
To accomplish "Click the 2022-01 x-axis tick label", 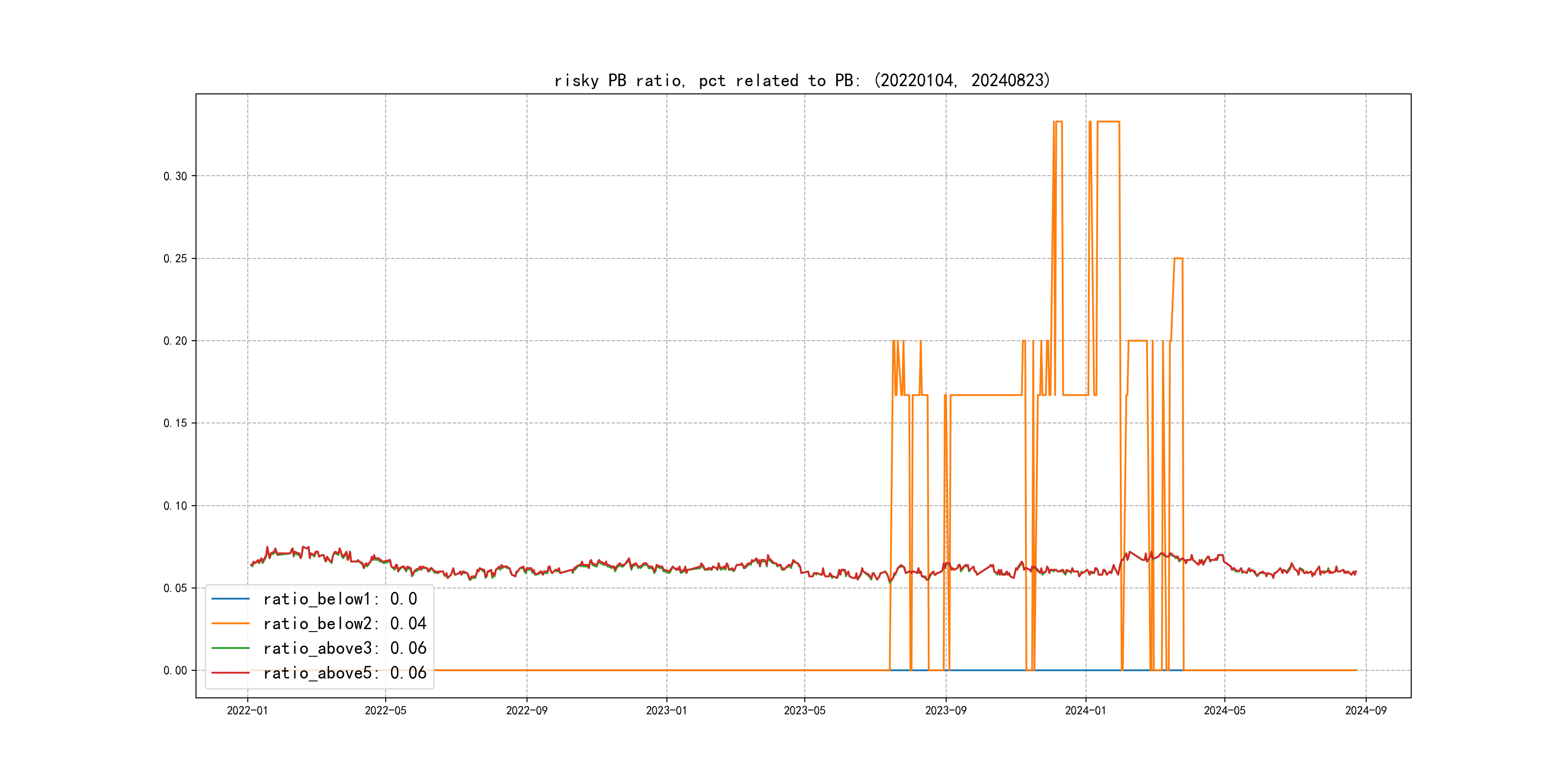I will click(x=247, y=710).
